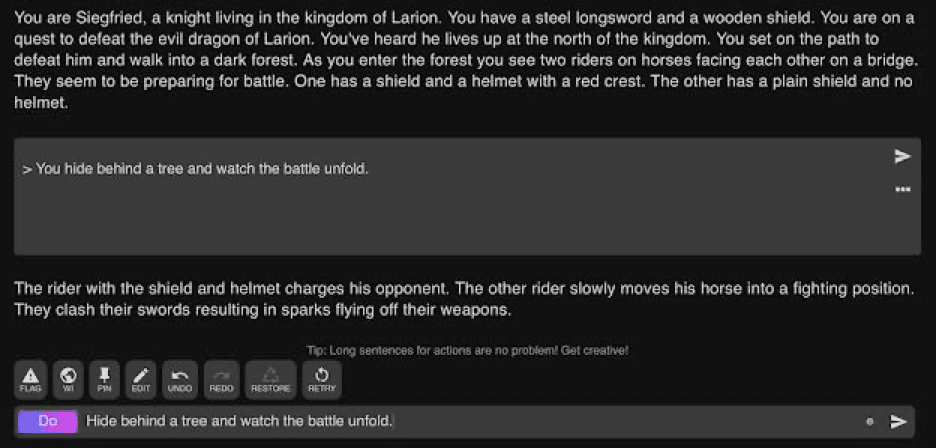Retry the last response

click(322, 379)
